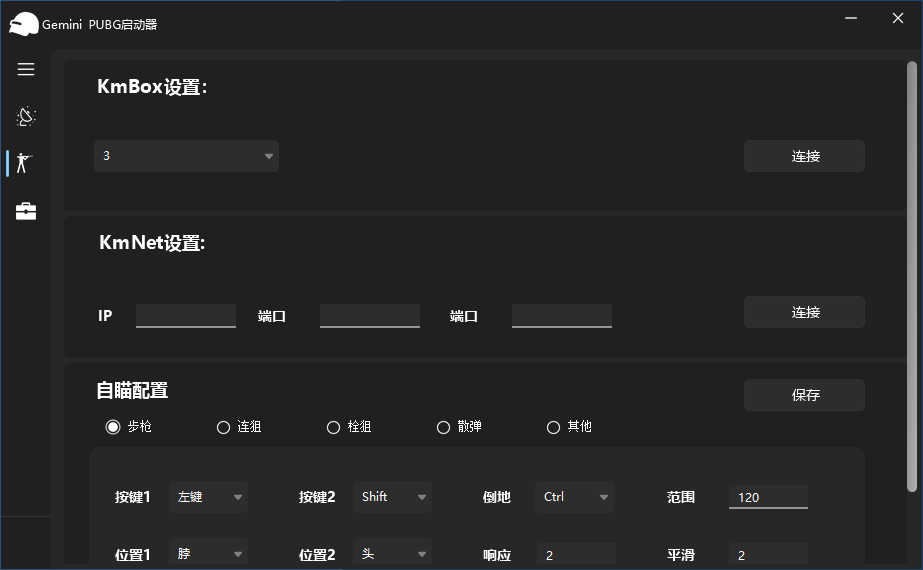Expand the 按键2 dropdown showing Shift
Image resolution: width=923 pixels, height=570 pixels.
pyautogui.click(x=392, y=497)
